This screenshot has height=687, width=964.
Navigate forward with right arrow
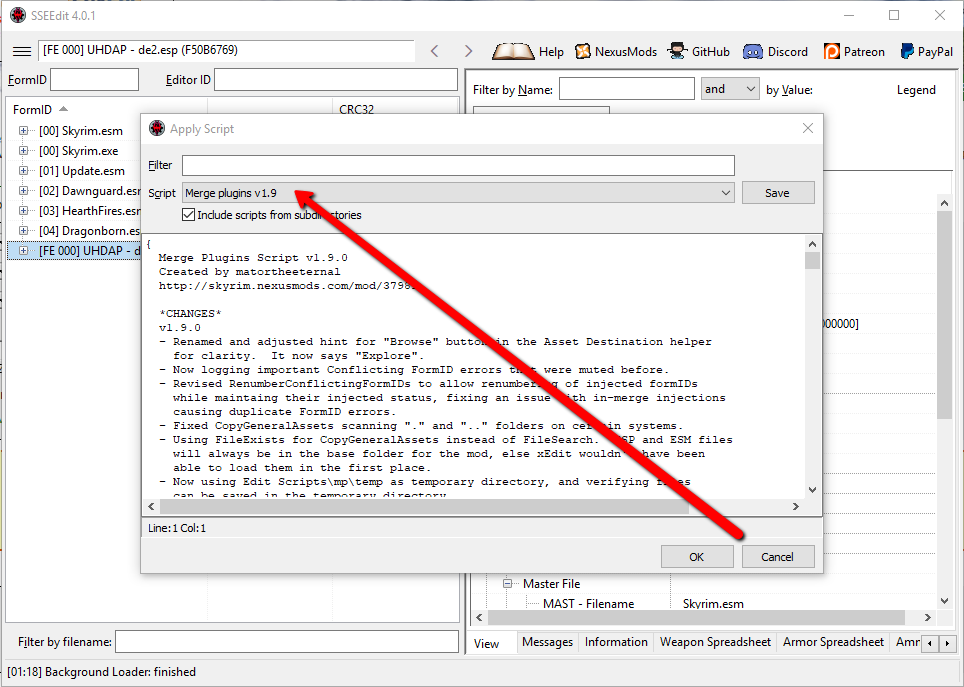pos(468,51)
